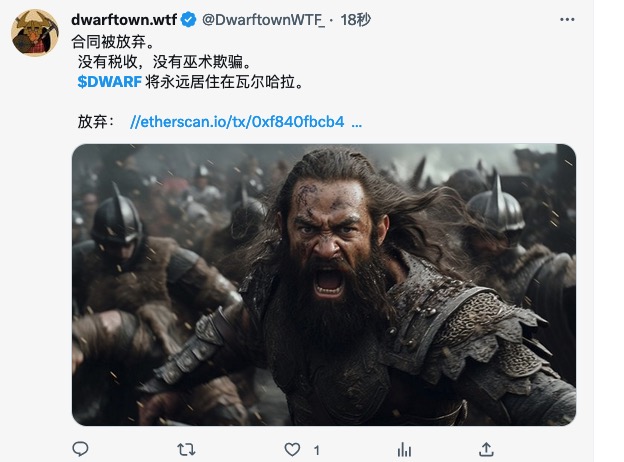Click the text 将永远居住在瓦尔哈拉。
Viewport: 624px width, 462px height.
225,82
